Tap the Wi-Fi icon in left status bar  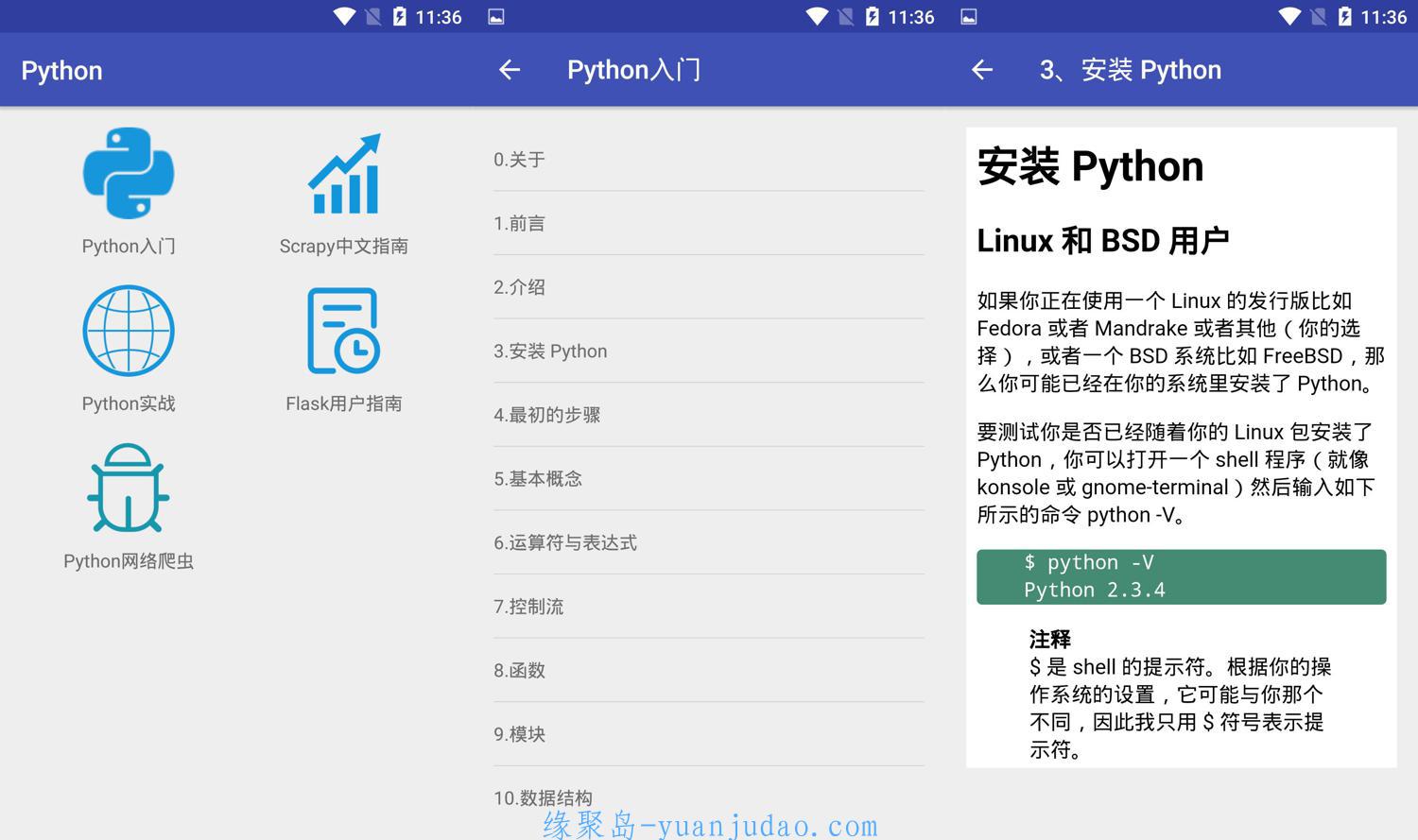[345, 17]
